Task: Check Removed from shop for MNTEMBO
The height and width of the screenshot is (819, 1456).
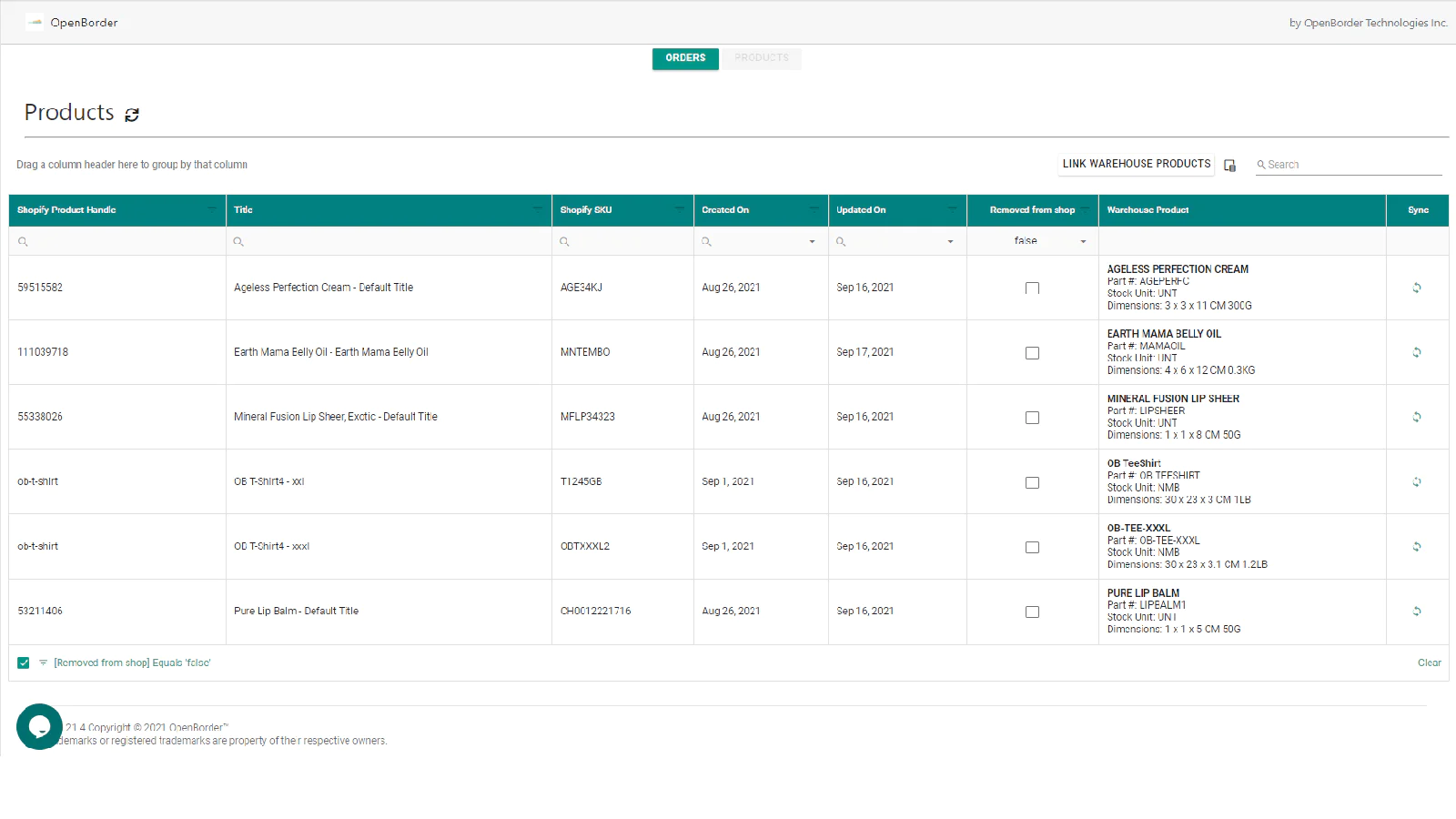Action: coord(1032,353)
